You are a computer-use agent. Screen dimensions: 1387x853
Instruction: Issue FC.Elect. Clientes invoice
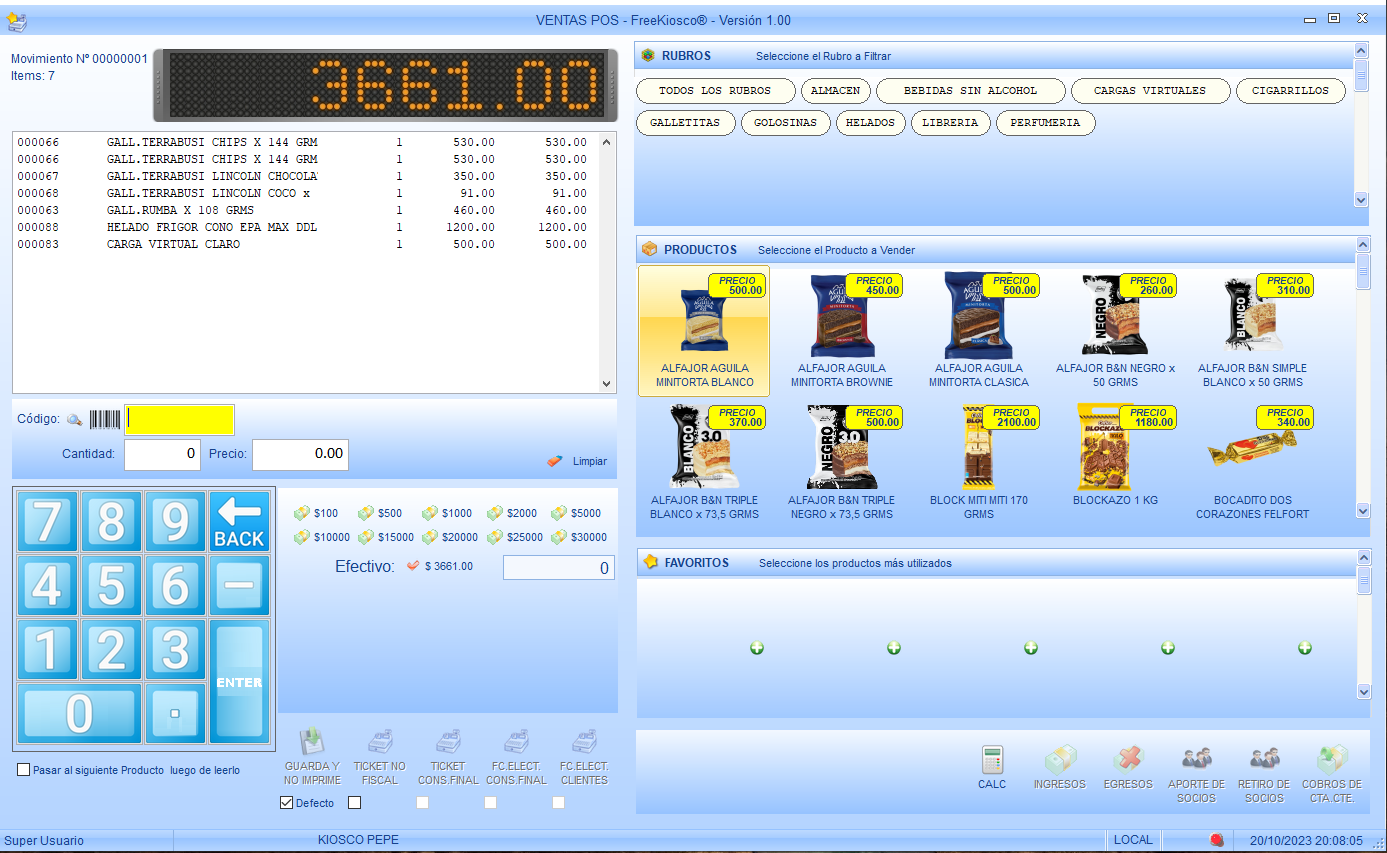(x=584, y=756)
